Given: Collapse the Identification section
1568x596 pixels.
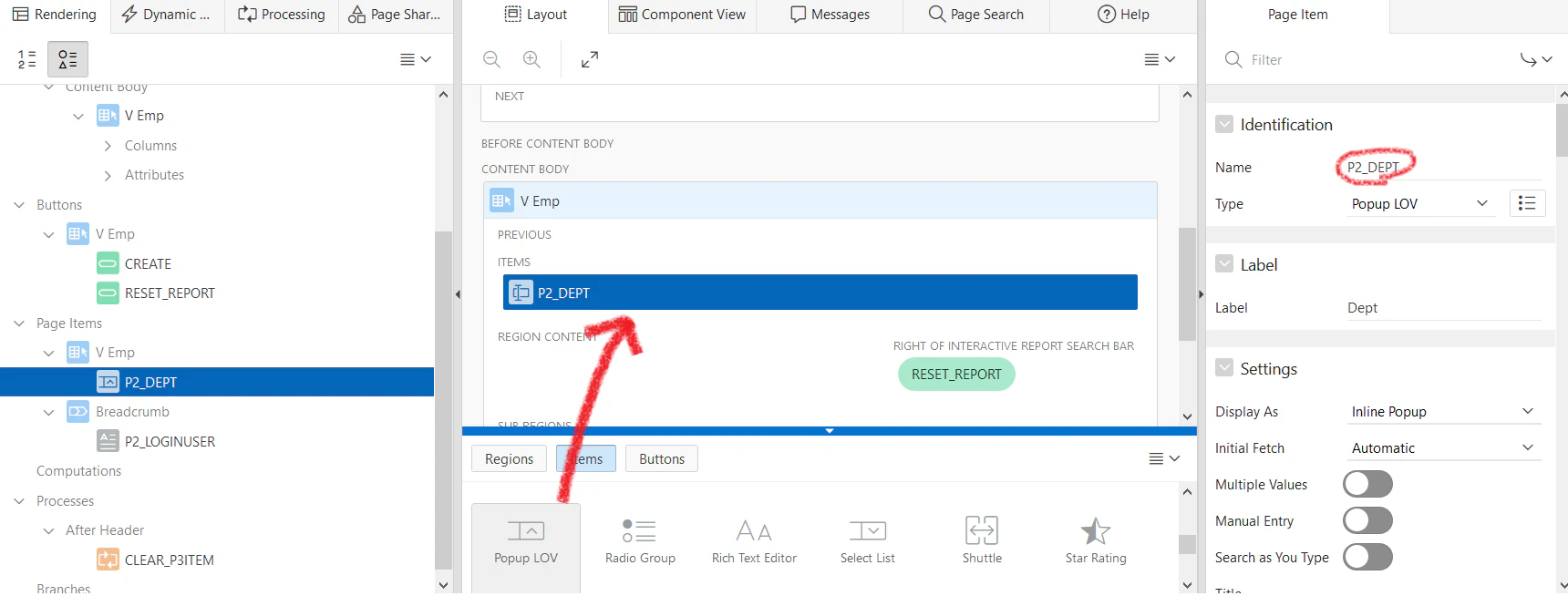Looking at the screenshot, I should [1224, 124].
